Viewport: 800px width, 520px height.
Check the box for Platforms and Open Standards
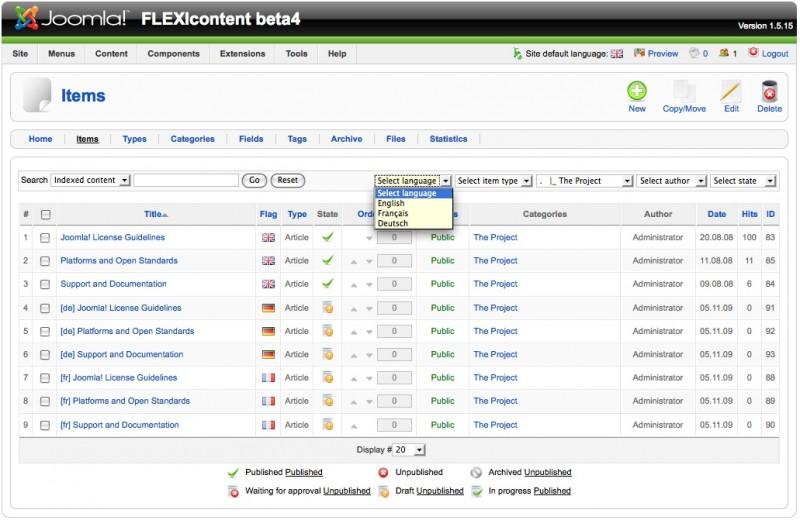tap(45, 261)
